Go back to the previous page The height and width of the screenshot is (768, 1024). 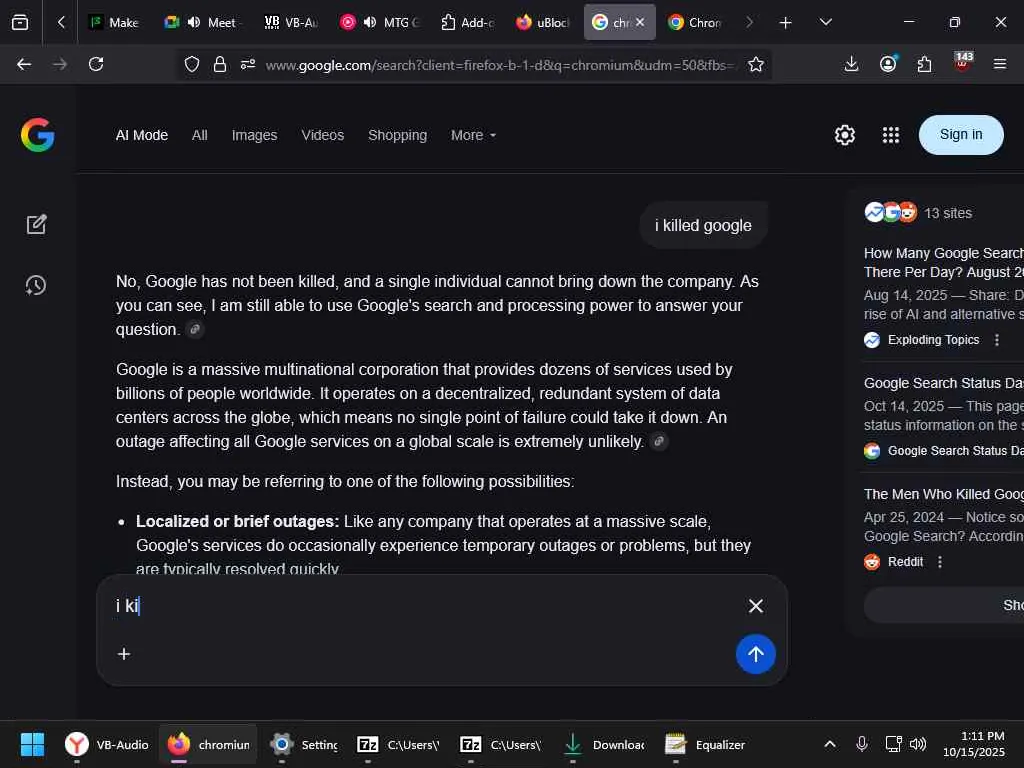pos(24,64)
